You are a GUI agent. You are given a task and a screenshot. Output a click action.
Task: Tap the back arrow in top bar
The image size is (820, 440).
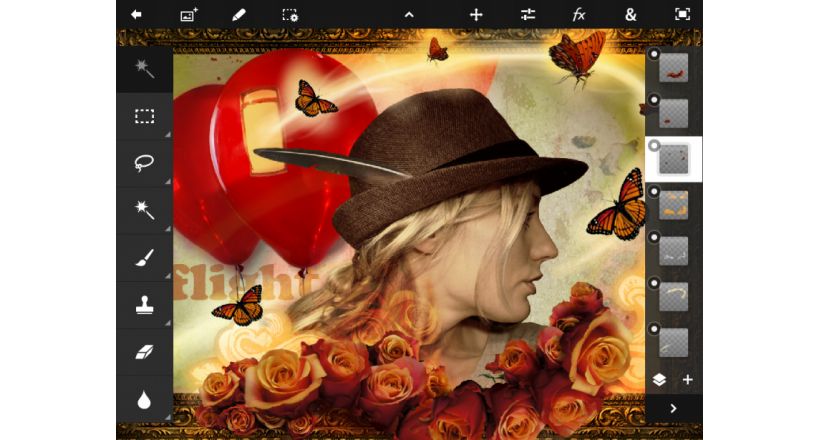pos(136,15)
